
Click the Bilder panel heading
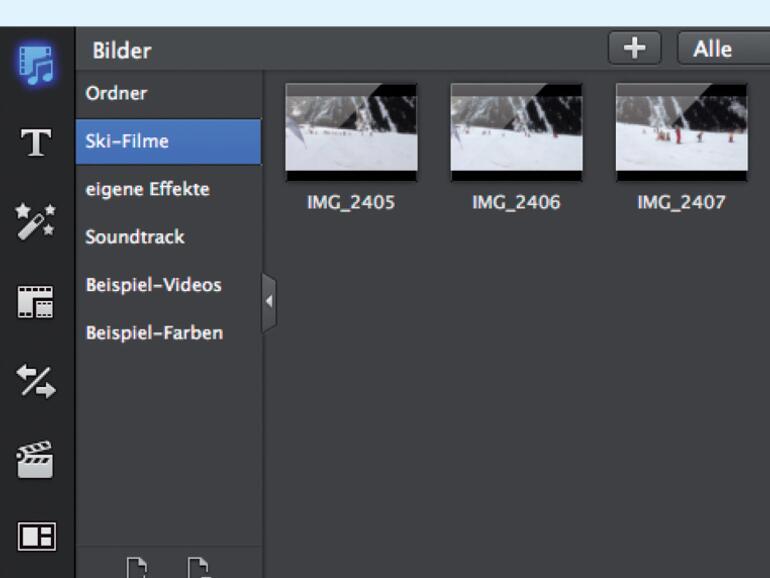(122, 51)
